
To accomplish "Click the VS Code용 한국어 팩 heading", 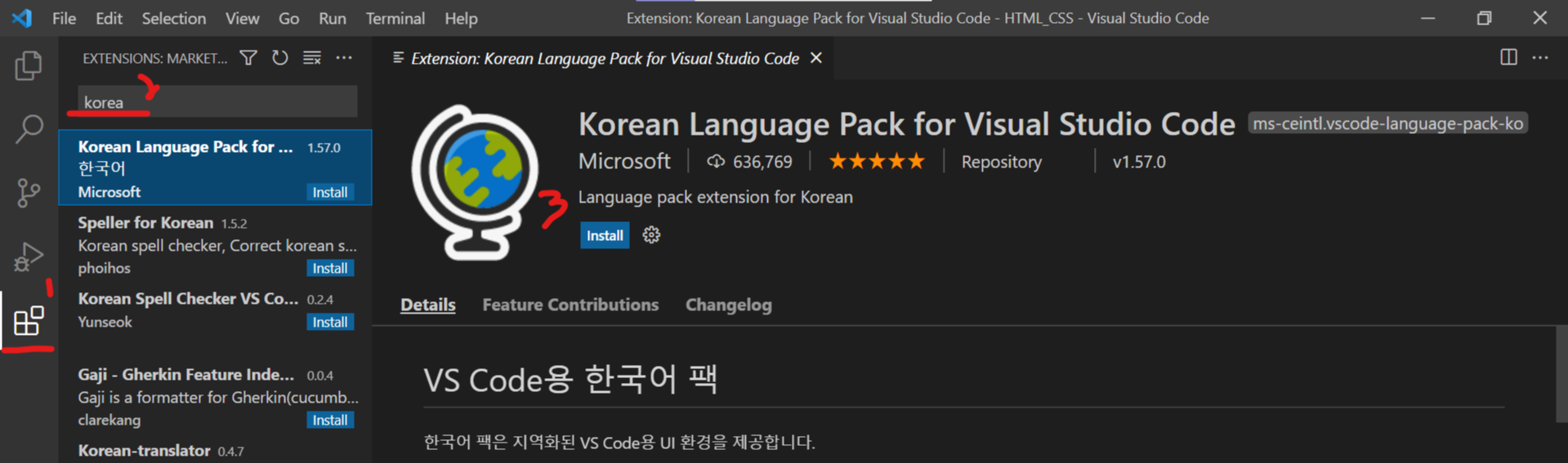I will [x=570, y=379].
